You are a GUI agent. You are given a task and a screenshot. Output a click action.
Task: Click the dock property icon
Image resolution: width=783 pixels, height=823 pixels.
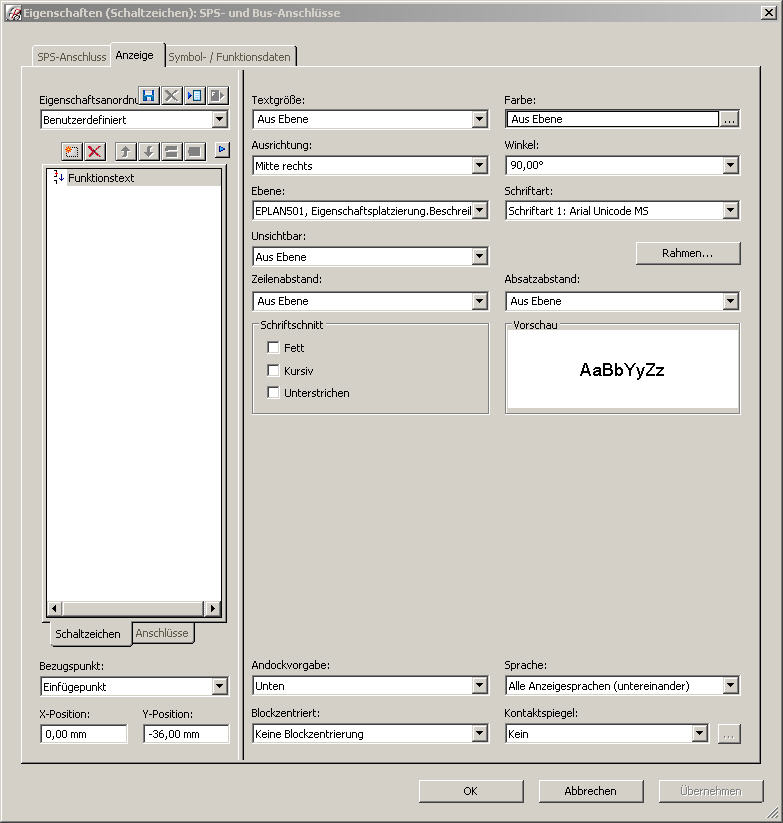point(194,152)
